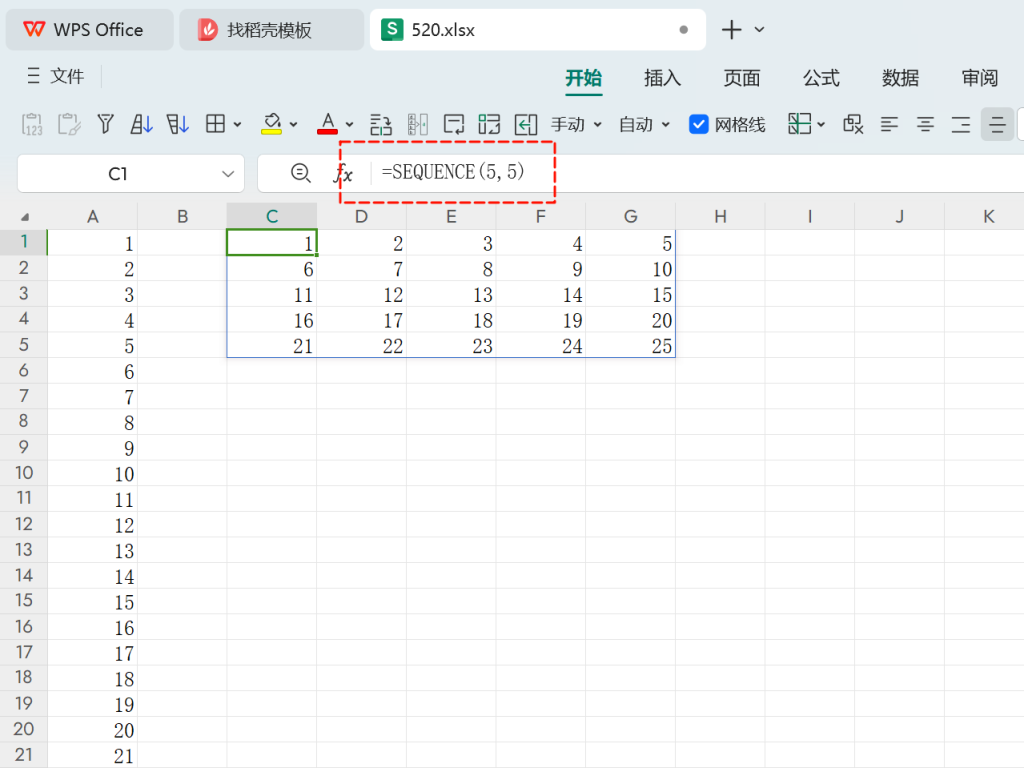Select the 520.xlsx document tab
Image resolution: width=1024 pixels, height=768 pixels.
point(537,29)
